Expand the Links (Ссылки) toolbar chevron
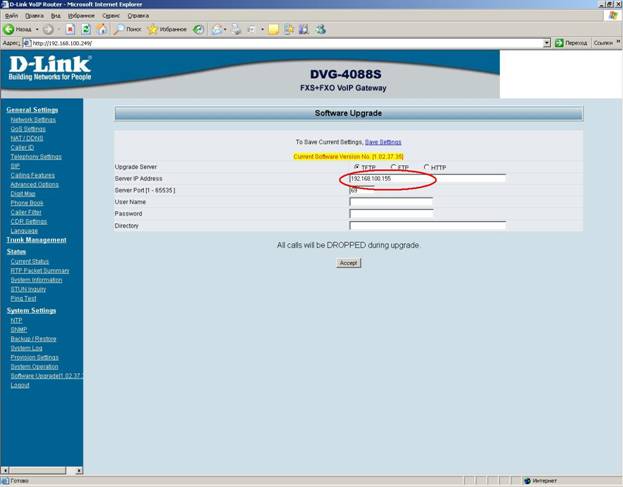Image resolution: width=623 pixels, height=487 pixels. click(618, 42)
